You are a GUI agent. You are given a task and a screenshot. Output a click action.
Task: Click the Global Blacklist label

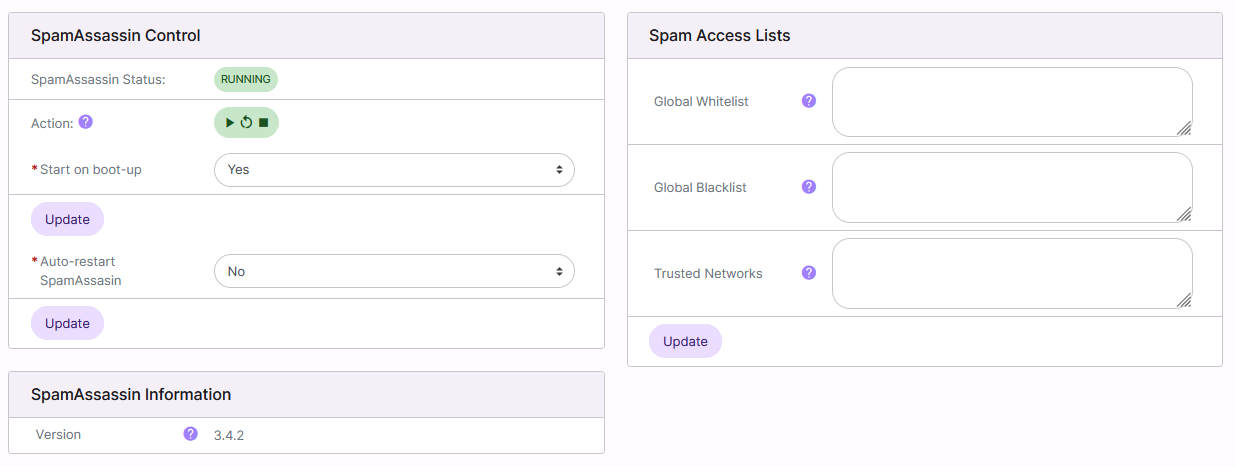pyautogui.click(x=700, y=187)
